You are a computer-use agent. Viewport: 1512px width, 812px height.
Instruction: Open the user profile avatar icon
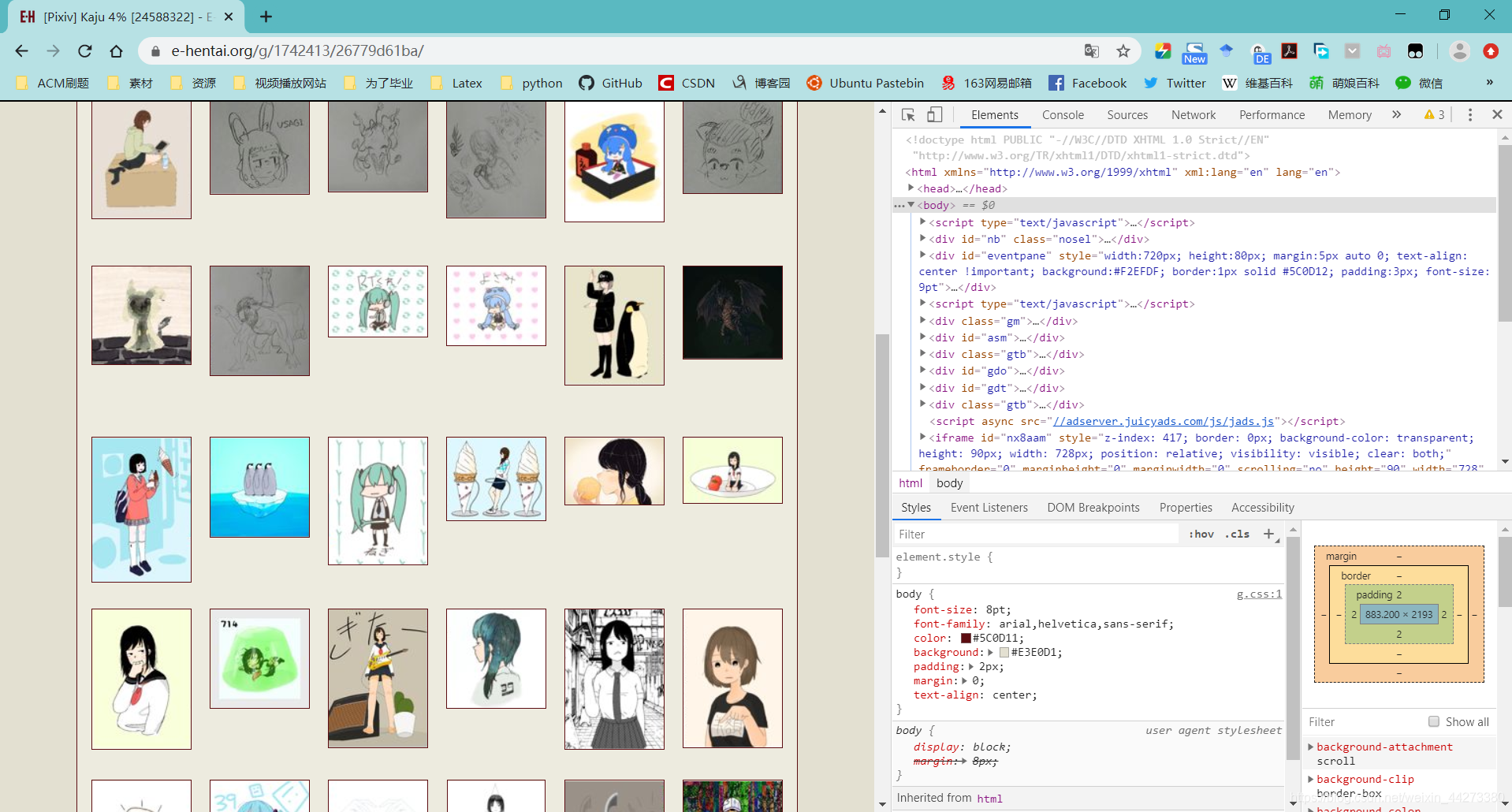coord(1460,51)
